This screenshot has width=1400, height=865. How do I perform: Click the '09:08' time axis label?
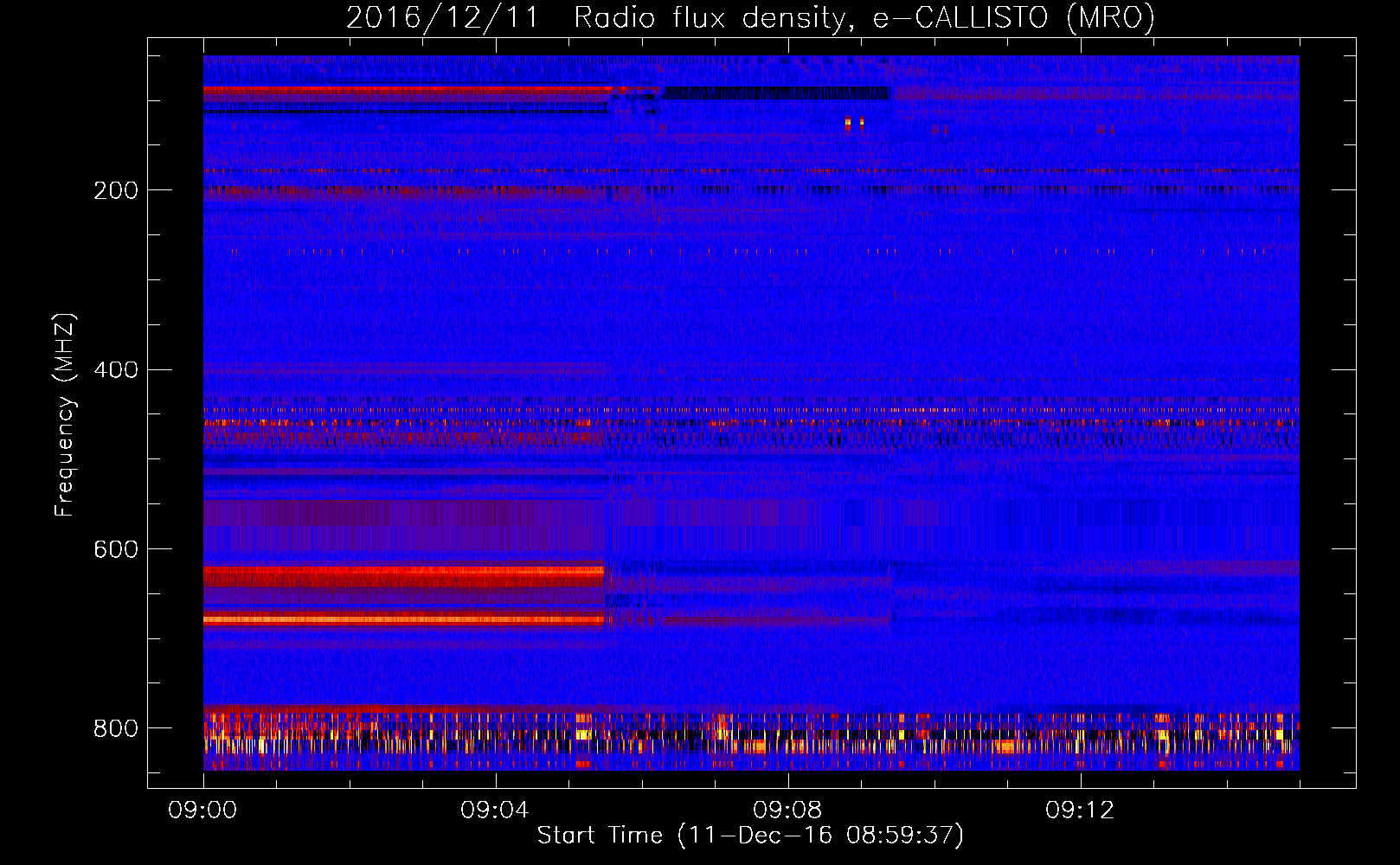tap(787, 811)
